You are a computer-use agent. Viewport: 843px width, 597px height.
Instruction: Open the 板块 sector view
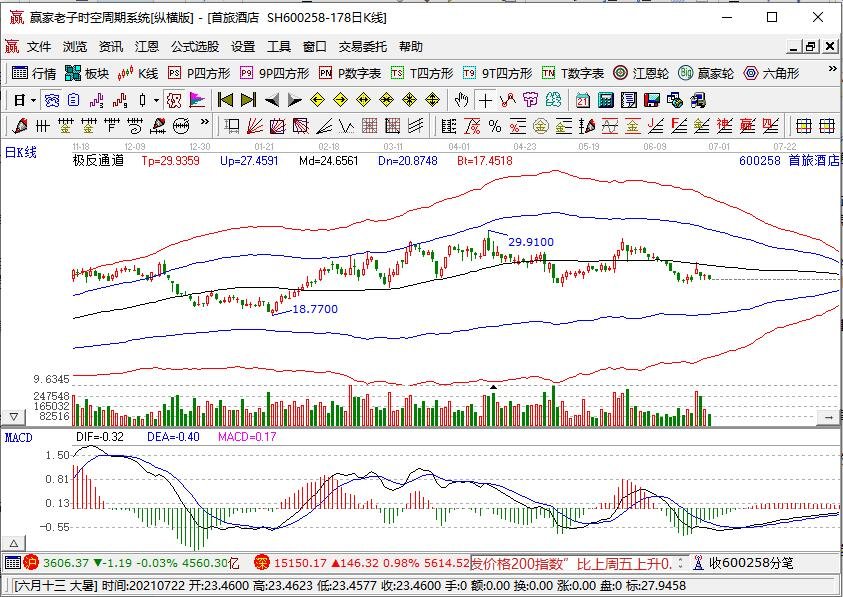(x=87, y=73)
